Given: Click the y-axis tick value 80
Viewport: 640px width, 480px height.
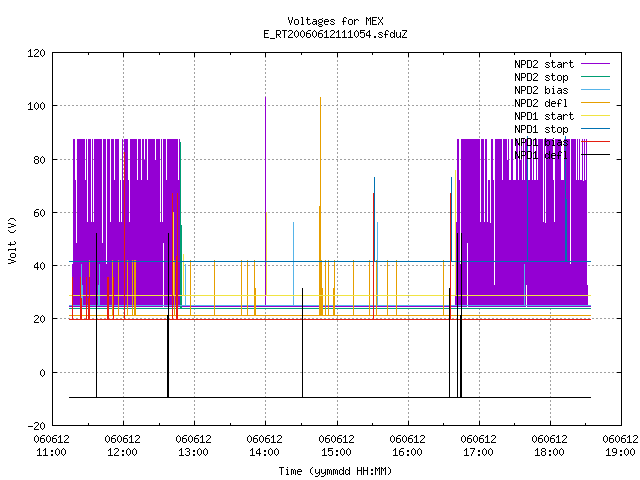Looking at the screenshot, I should 40,160.
